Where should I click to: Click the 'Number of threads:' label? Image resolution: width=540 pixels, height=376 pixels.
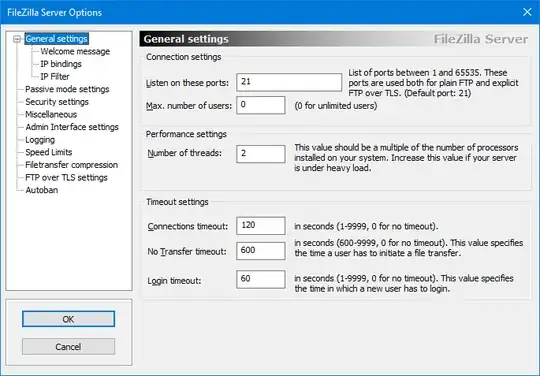(185, 153)
